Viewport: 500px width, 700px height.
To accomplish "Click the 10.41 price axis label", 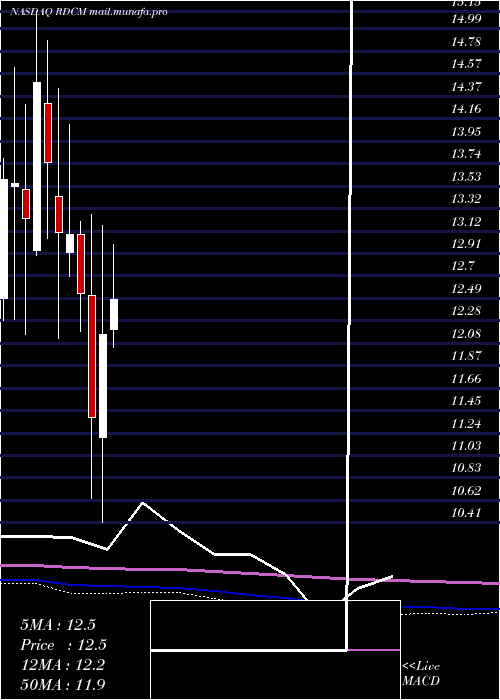I will pyautogui.click(x=466, y=513).
